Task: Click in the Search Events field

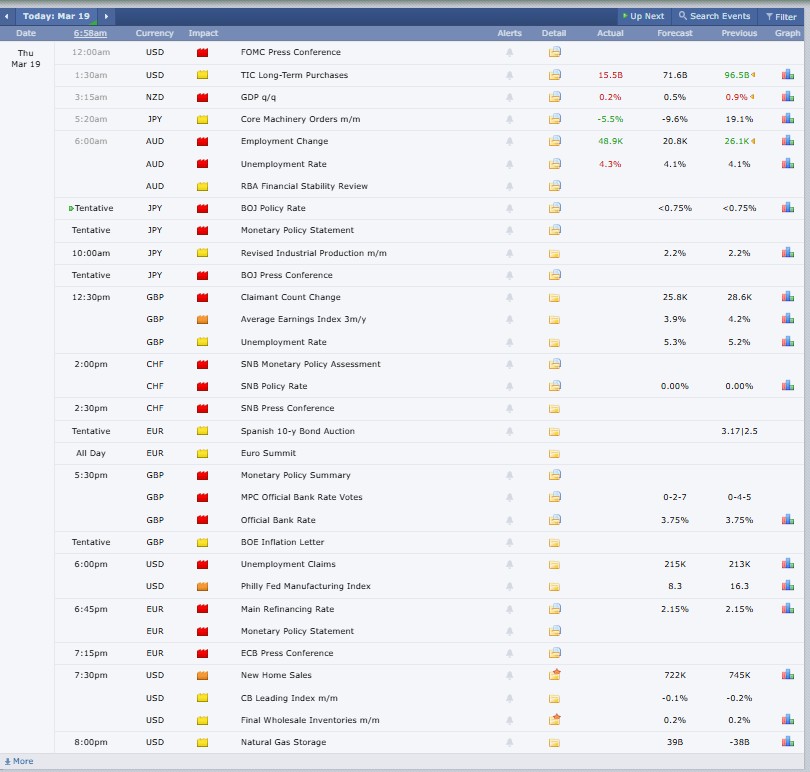Action: click(714, 16)
